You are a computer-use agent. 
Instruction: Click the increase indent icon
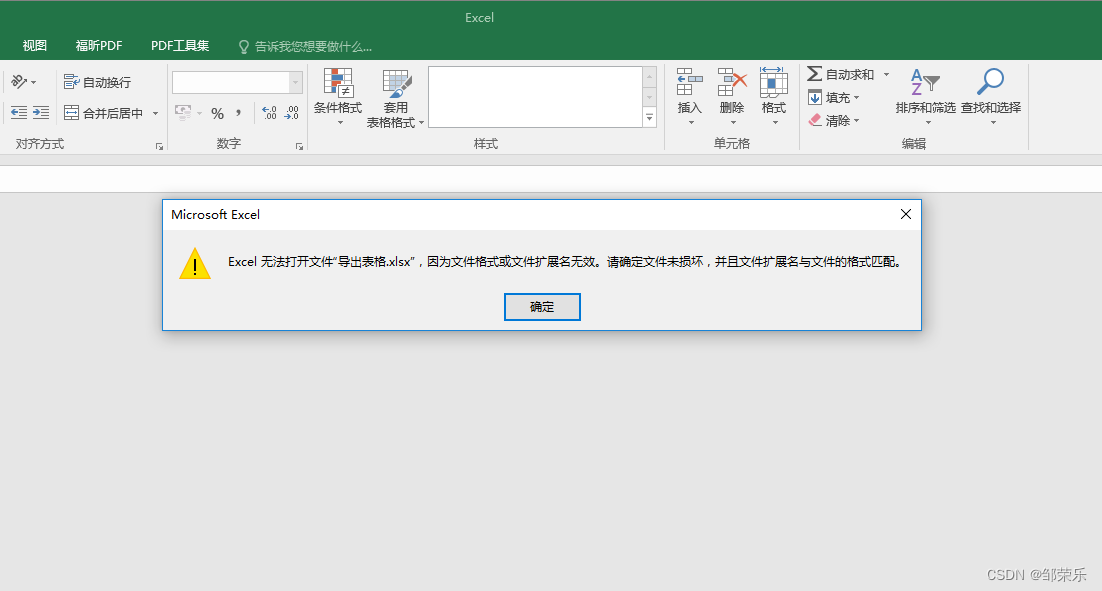click(41, 112)
